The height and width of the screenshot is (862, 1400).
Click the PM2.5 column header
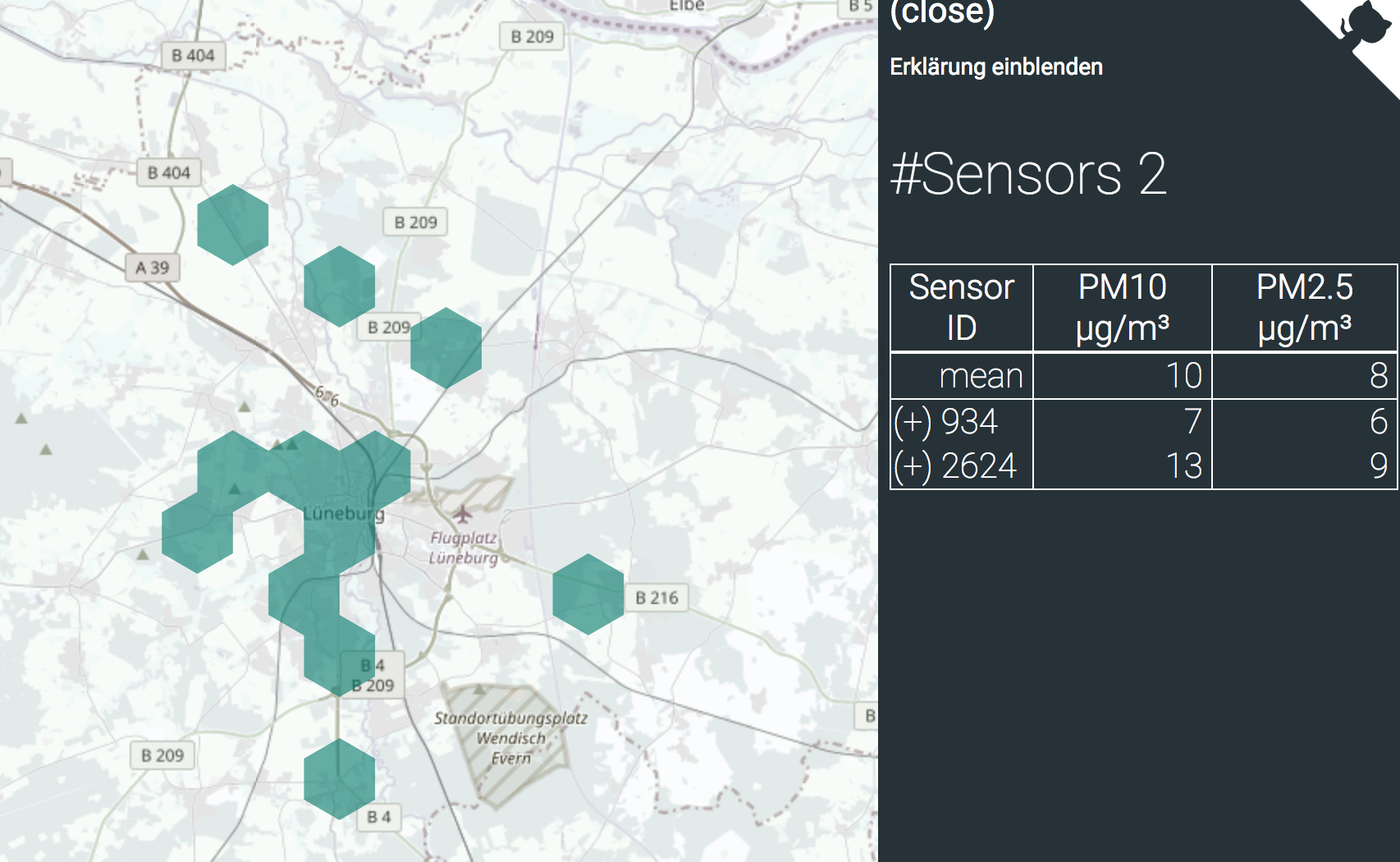(x=1305, y=308)
